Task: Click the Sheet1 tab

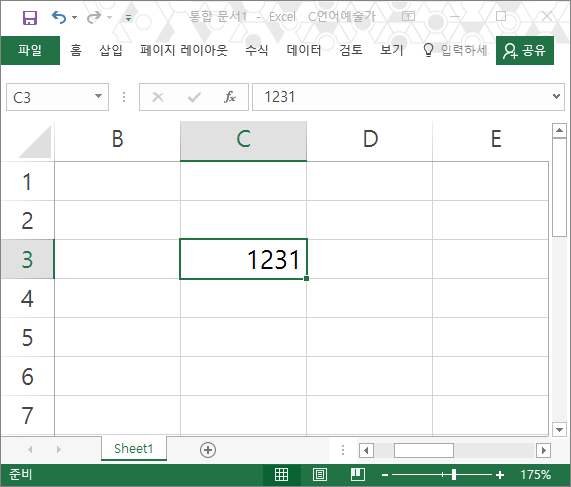Action: pos(134,448)
